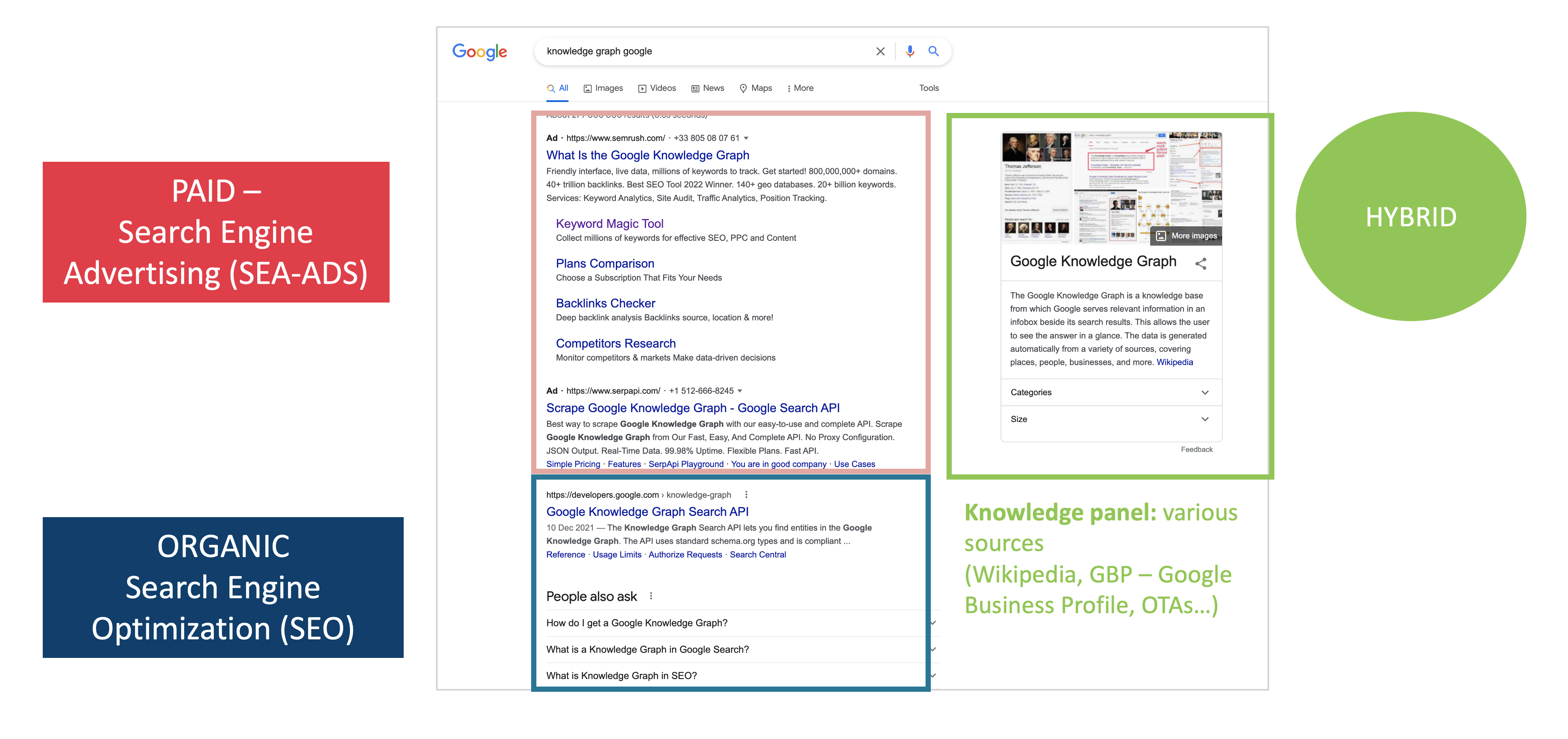The image size is (1568, 739).
Task: Switch to the News tab
Action: pos(707,88)
